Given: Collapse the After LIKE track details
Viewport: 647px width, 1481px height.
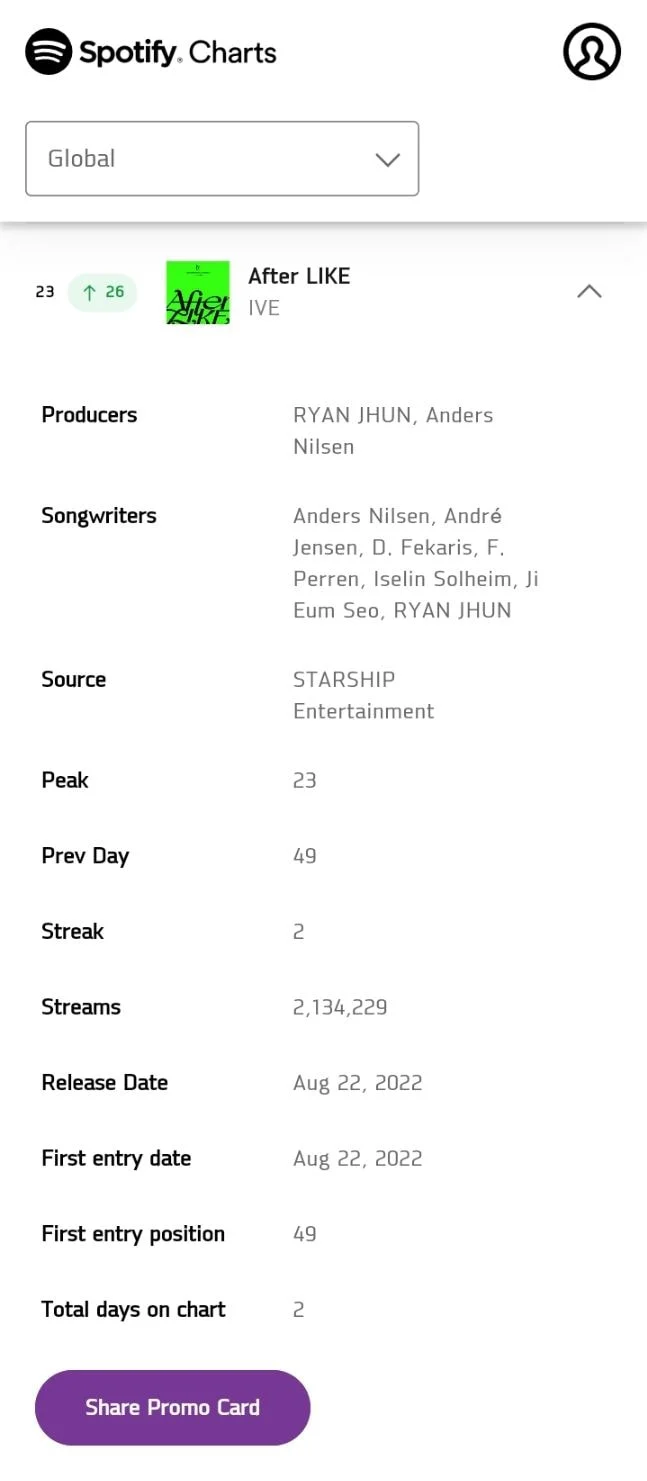Looking at the screenshot, I should point(590,291).
